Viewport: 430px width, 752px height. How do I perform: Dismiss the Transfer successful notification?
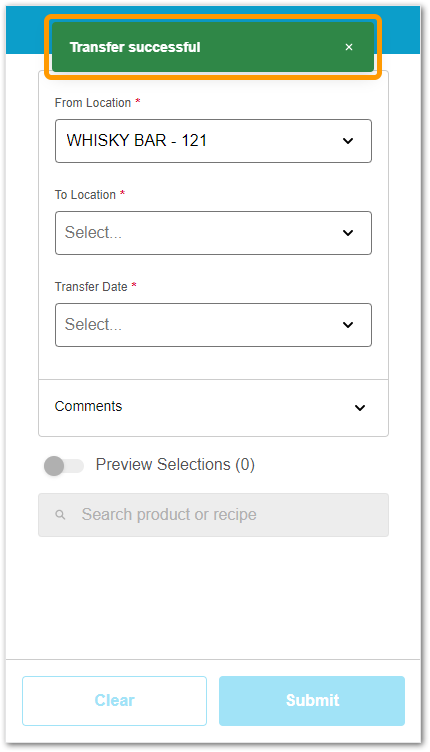click(x=349, y=47)
